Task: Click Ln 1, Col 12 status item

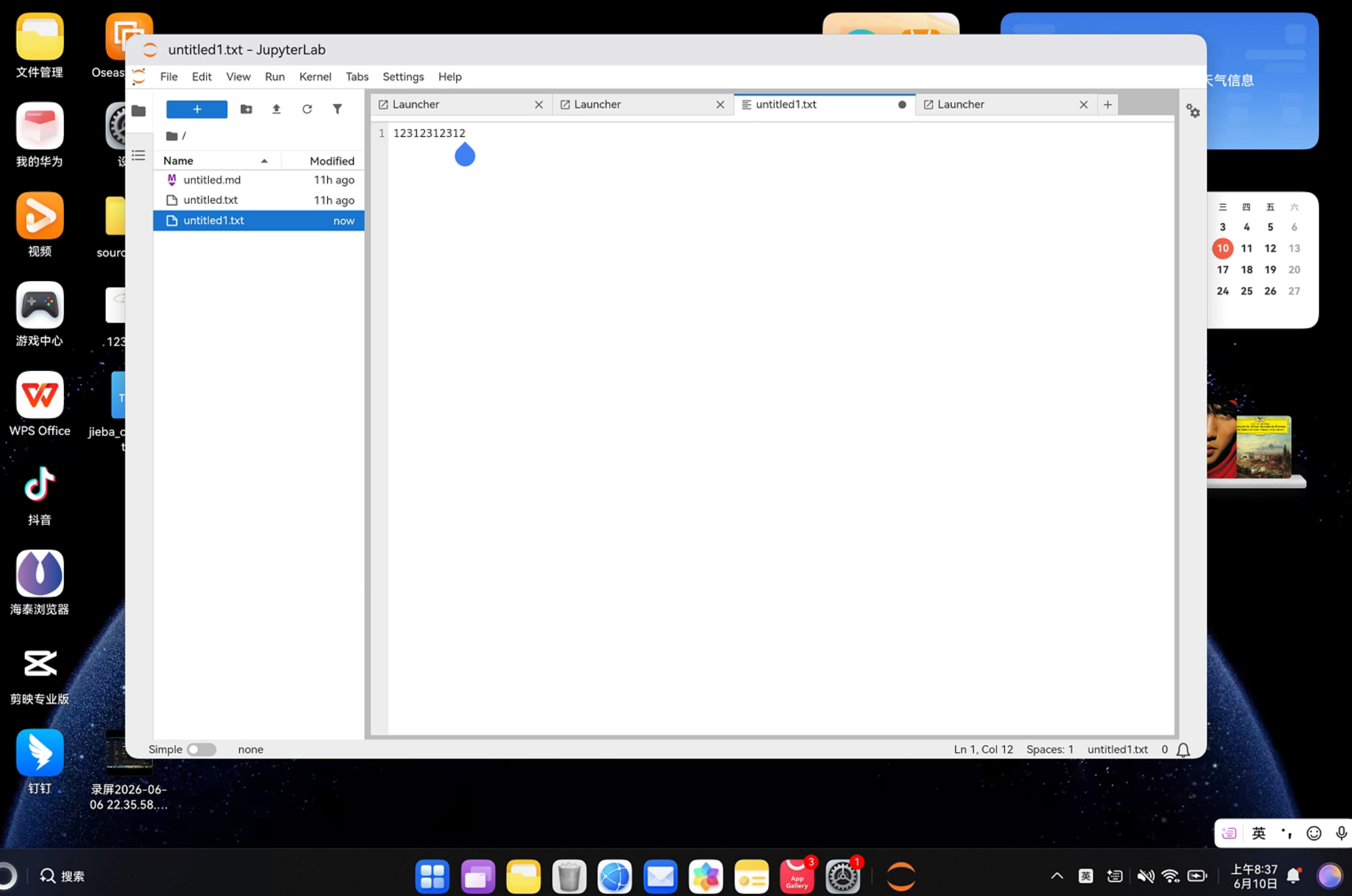Action: 983,750
